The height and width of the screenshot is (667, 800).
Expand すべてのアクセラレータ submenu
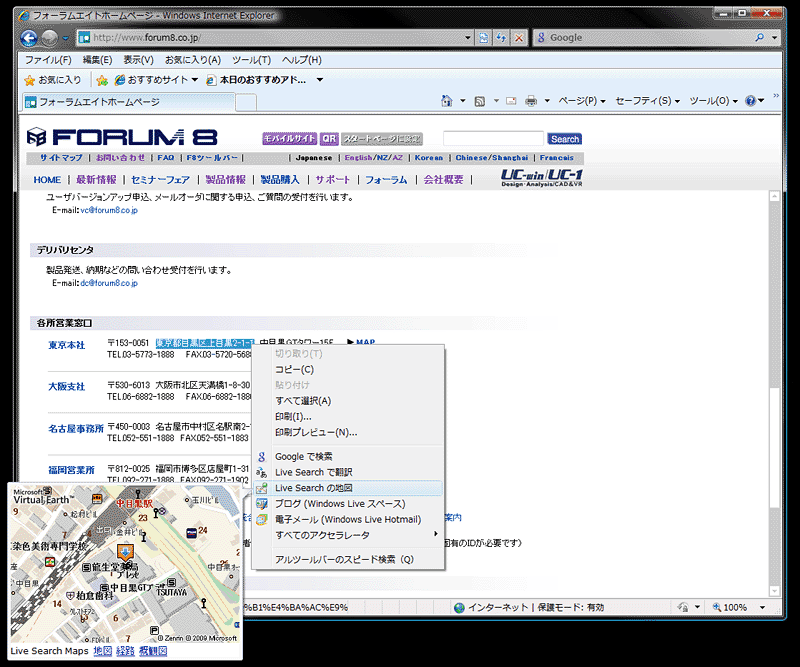tap(348, 535)
